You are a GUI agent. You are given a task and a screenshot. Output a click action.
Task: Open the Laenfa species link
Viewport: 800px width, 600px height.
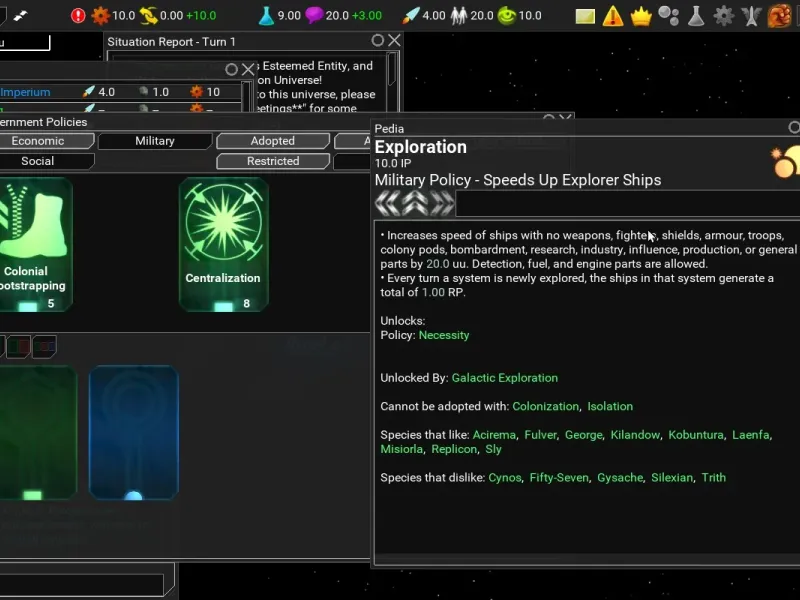click(x=751, y=435)
